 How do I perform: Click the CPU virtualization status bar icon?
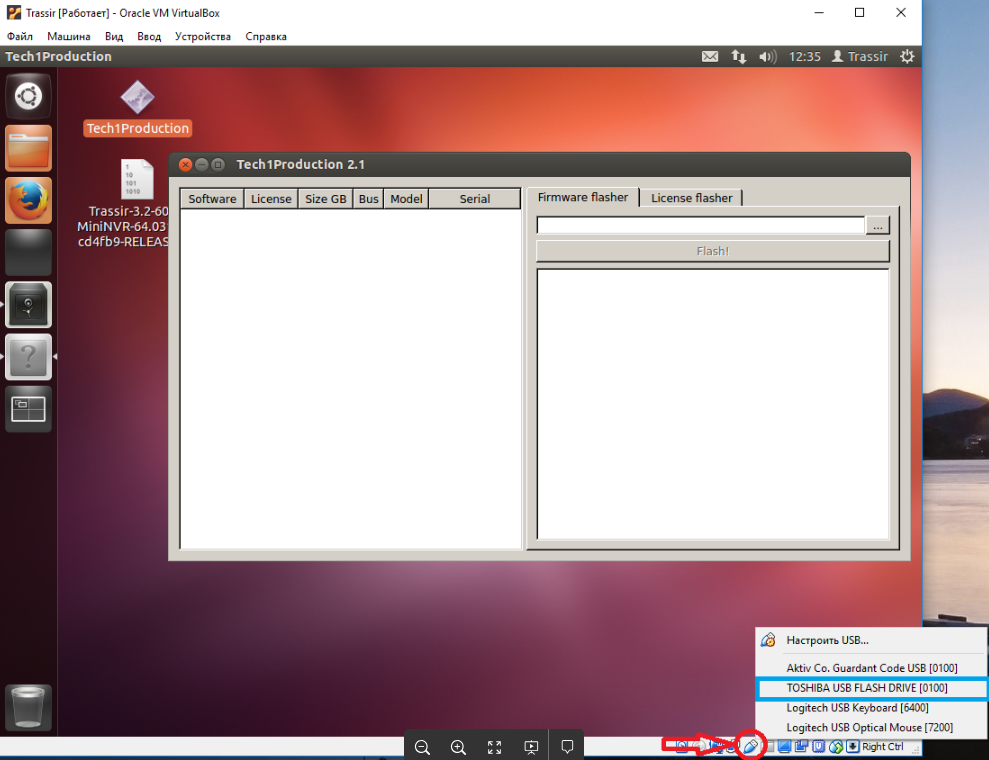coord(819,747)
